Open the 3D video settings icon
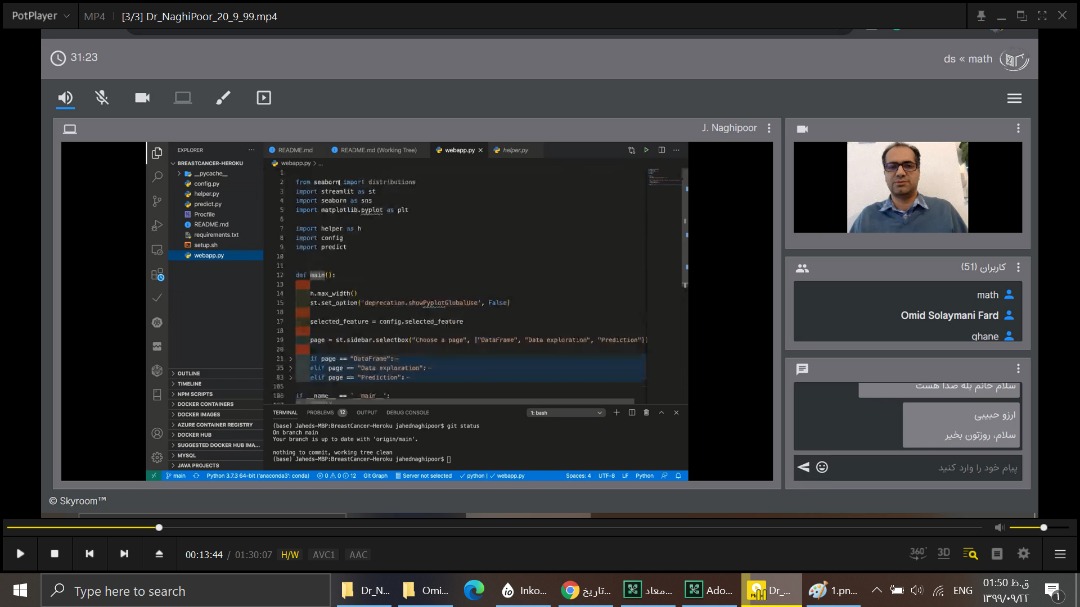Screen dimensions: 1080x607 [x=944, y=553]
